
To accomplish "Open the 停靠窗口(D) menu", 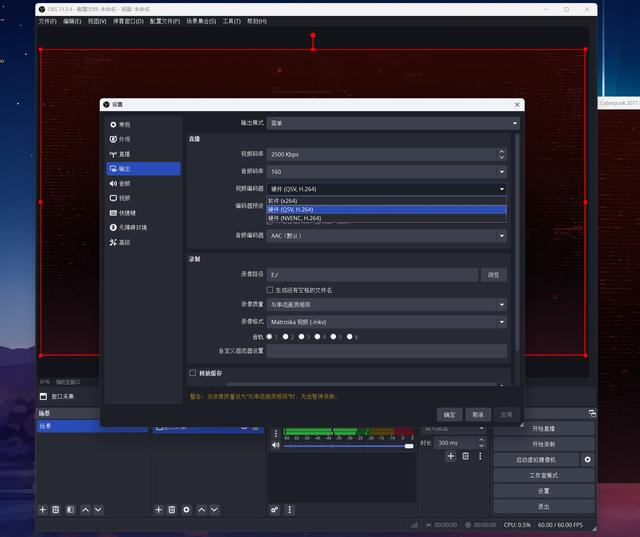I will [128, 21].
